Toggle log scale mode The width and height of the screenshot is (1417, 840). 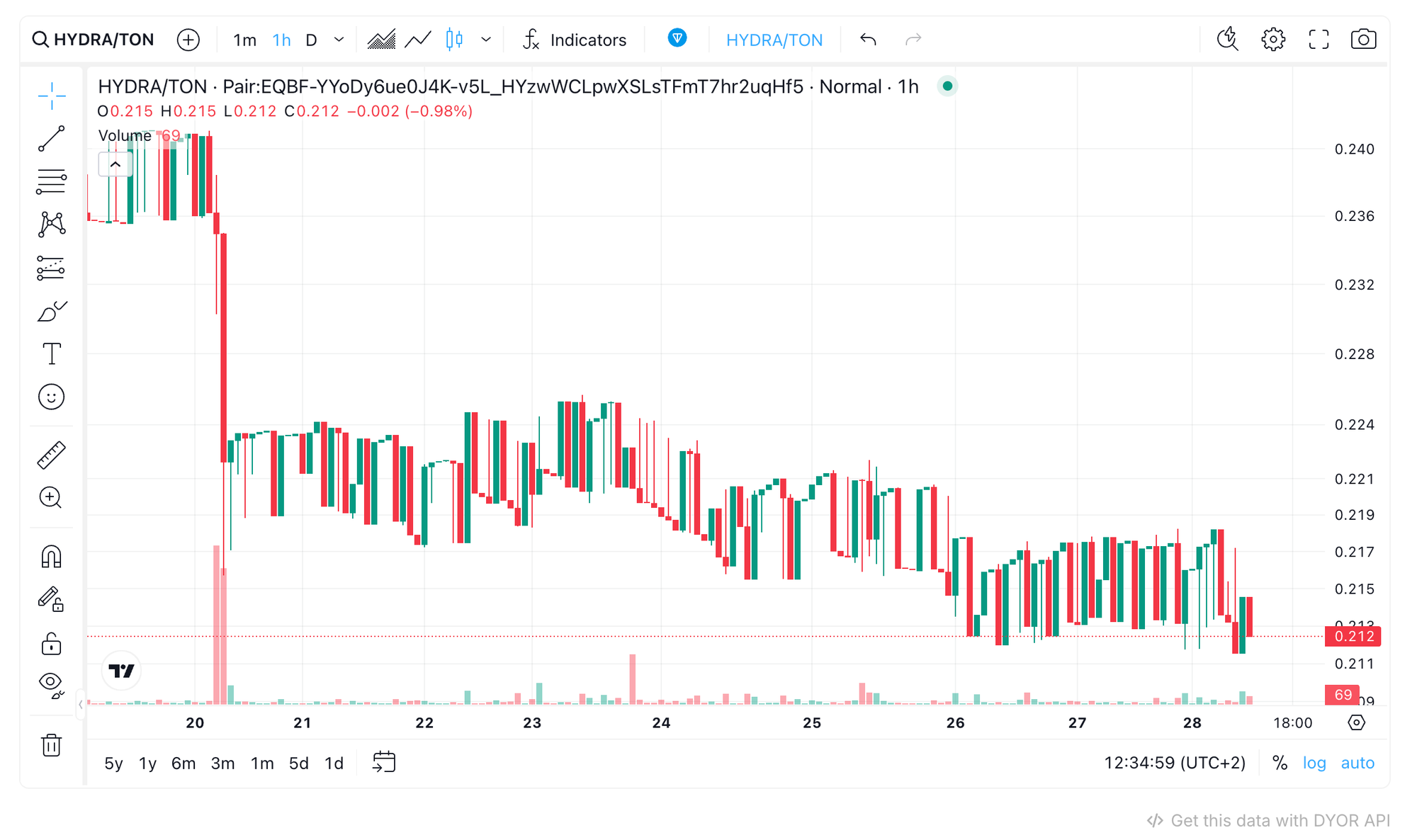pos(1314,763)
